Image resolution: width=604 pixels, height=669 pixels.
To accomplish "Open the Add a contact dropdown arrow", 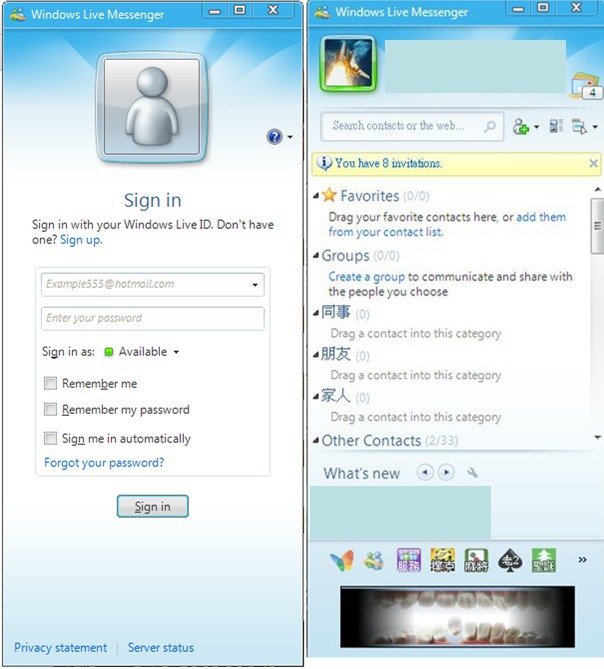I will pyautogui.click(x=537, y=127).
